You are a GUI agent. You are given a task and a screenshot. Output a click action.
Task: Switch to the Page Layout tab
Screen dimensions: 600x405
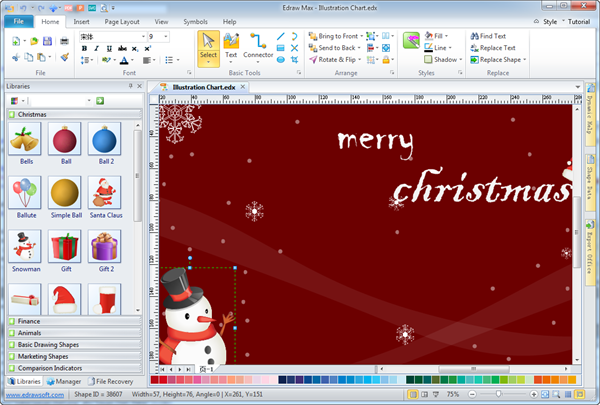122,22
